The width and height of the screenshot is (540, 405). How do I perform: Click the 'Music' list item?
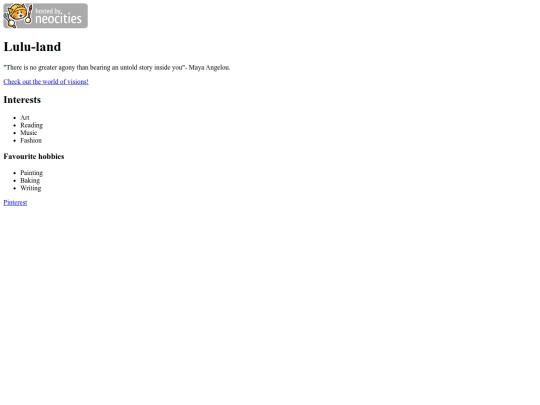28,133
